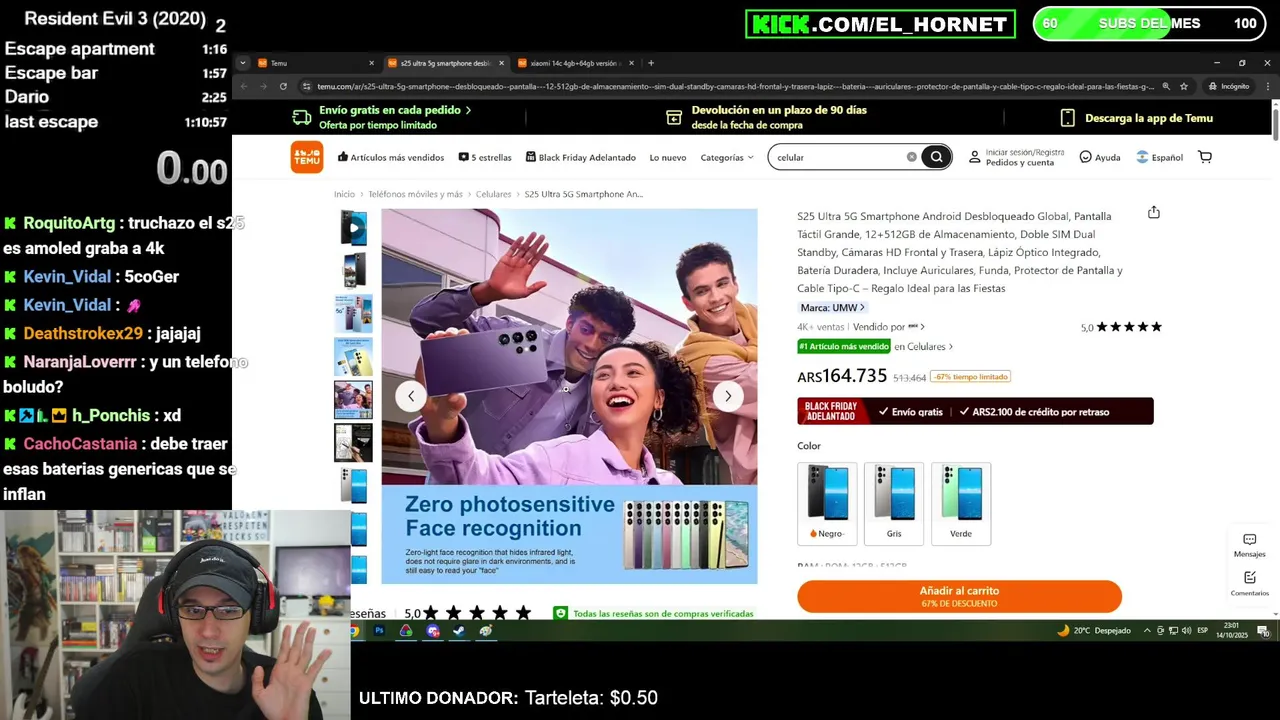Click Teléfonos móviles y más breadcrumb

click(415, 194)
